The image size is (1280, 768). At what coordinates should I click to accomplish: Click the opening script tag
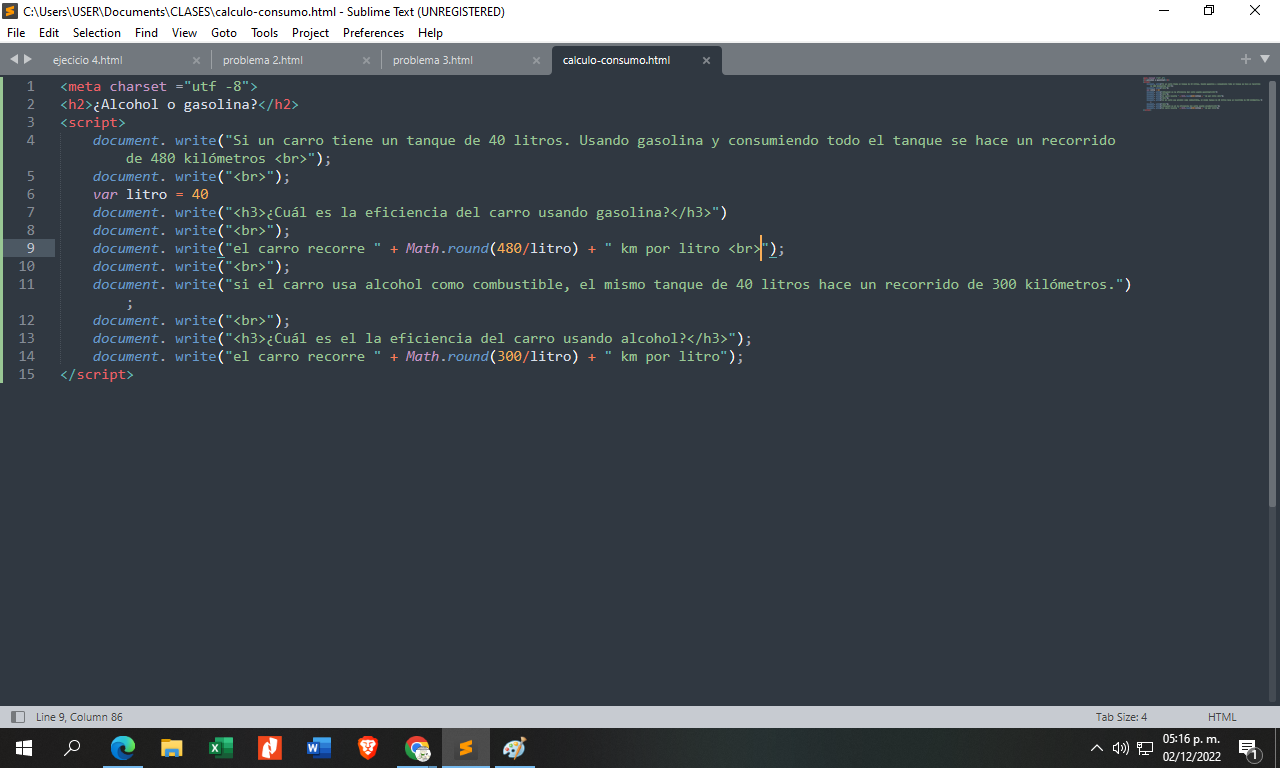[93, 122]
